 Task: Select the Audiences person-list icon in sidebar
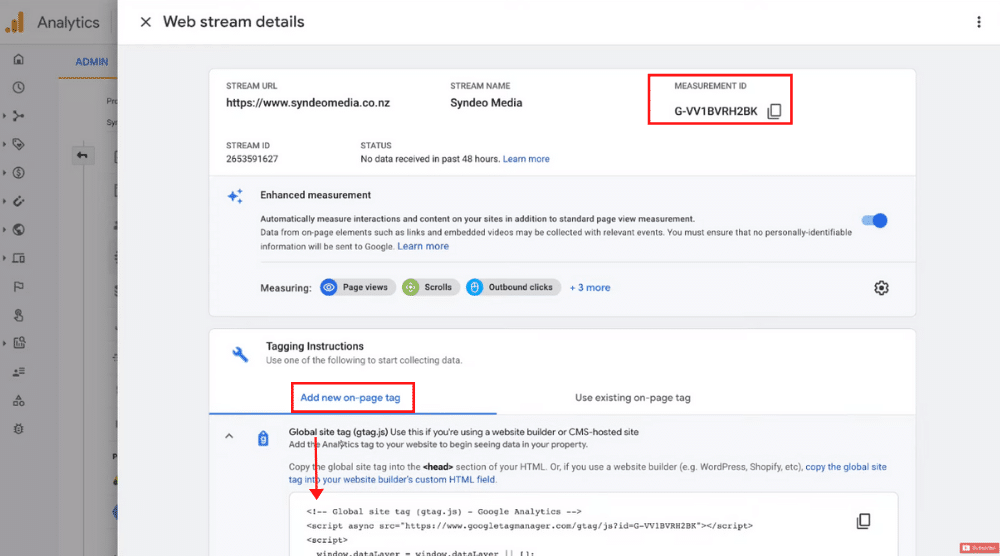[x=18, y=372]
